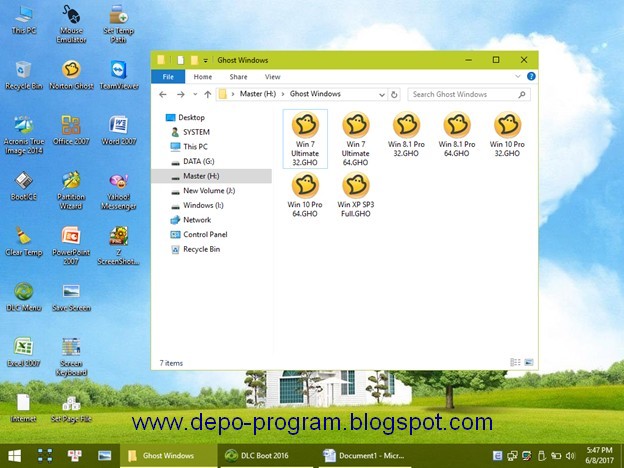Screen dimensions: 624x468
Task: Open the Windows Start menu
Action: coord(14,456)
